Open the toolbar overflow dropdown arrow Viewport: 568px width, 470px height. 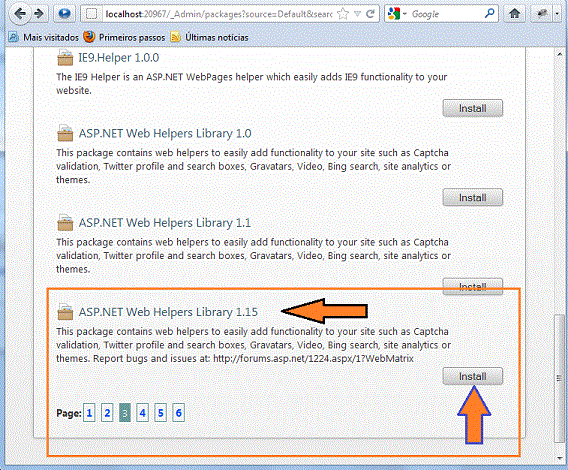(x=557, y=14)
